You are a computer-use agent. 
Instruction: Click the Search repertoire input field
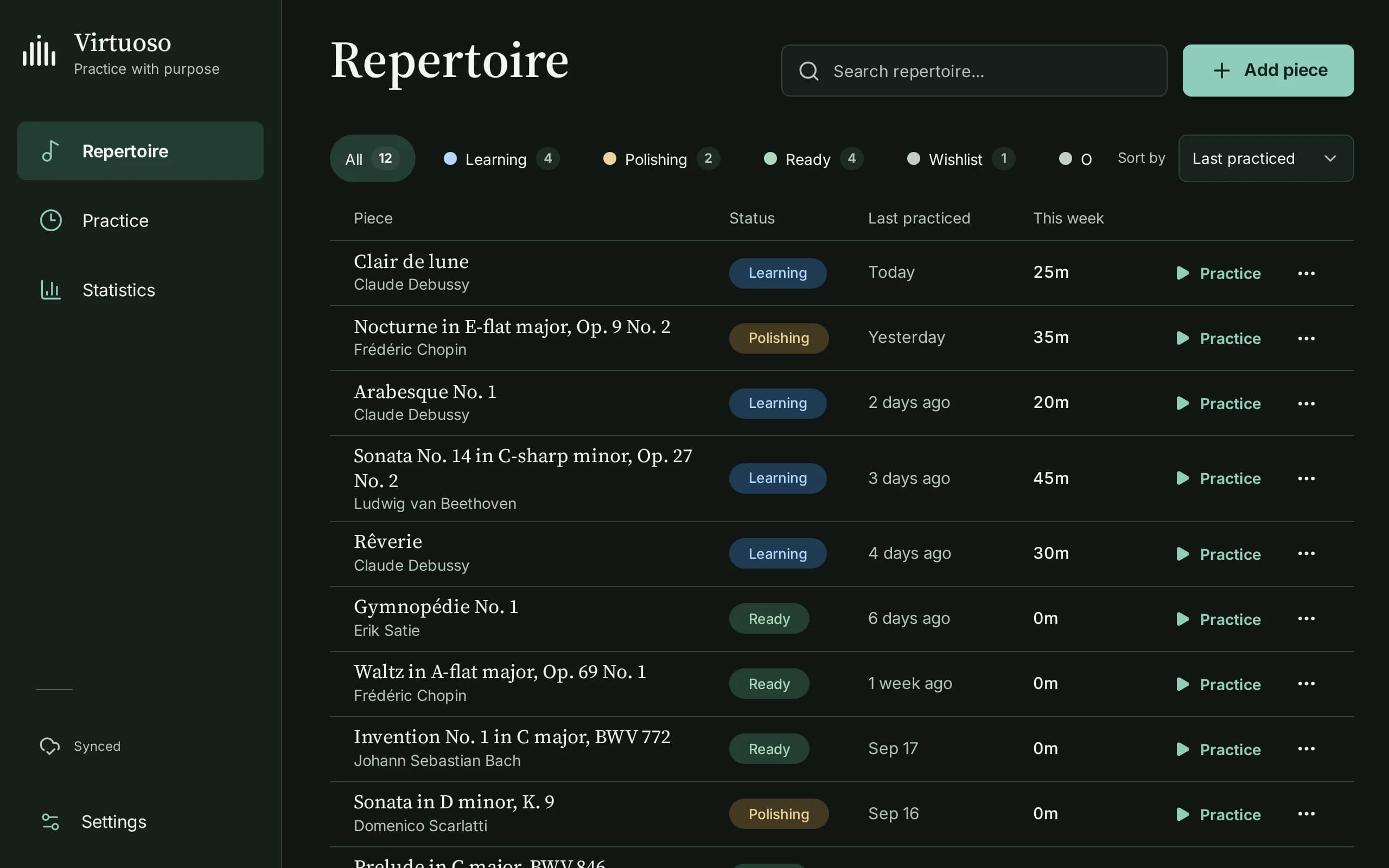pyautogui.click(x=974, y=71)
